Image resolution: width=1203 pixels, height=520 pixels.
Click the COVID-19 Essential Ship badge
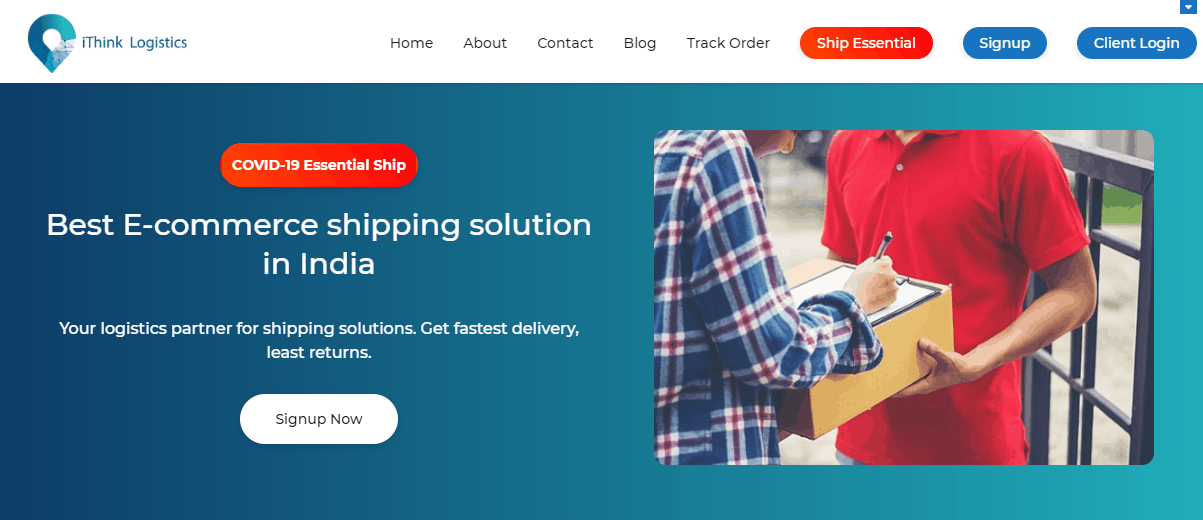pyautogui.click(x=319, y=165)
